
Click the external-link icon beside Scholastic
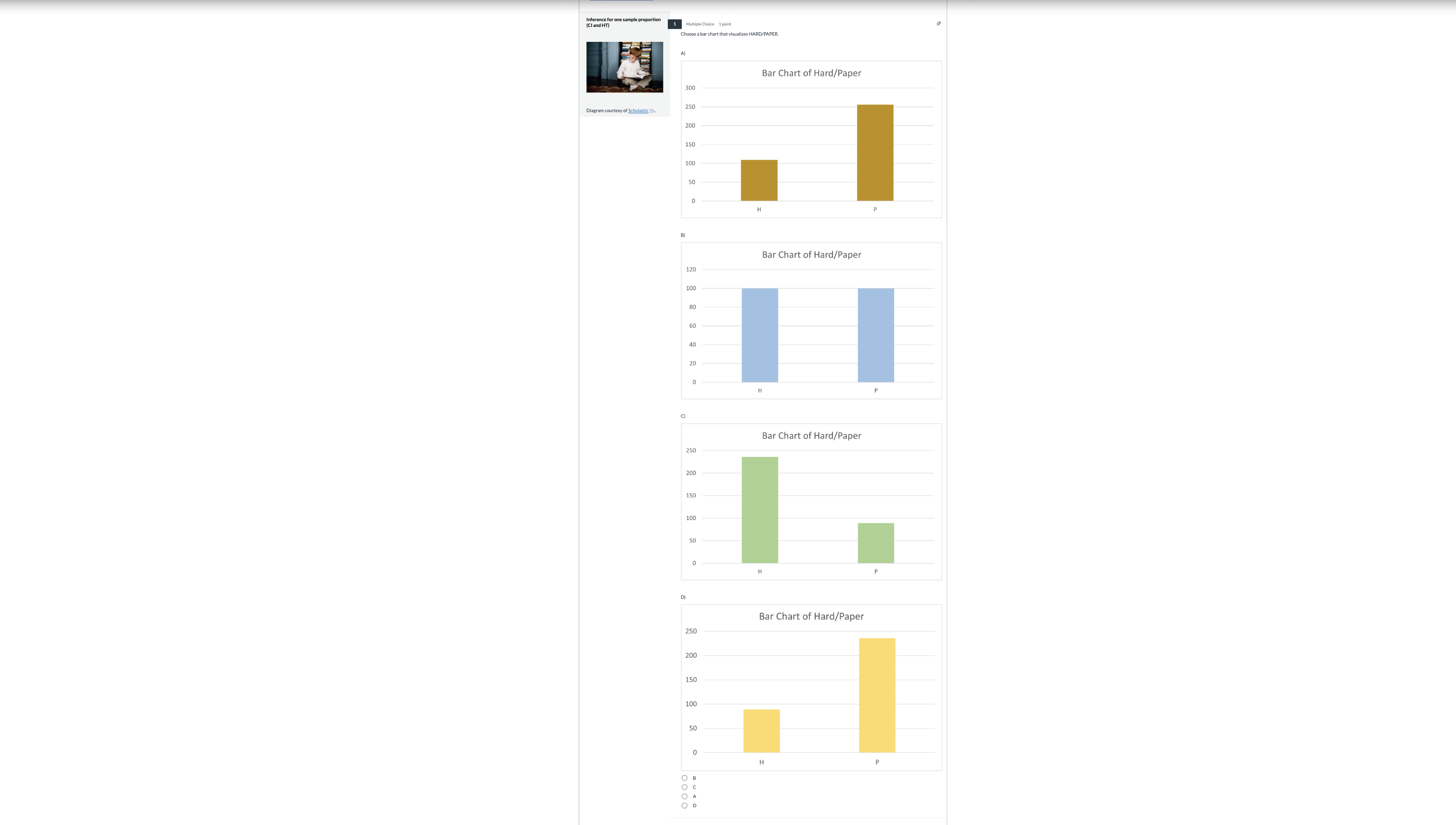coord(652,111)
